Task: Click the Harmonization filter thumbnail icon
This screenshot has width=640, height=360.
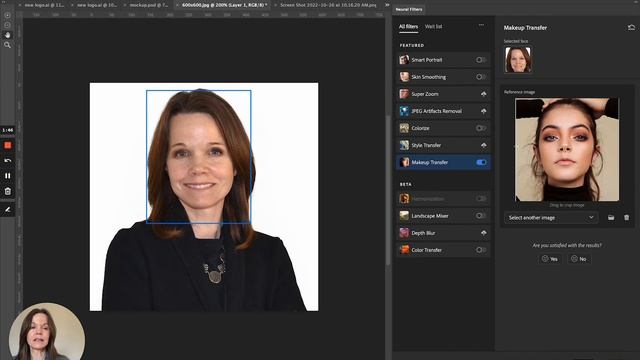Action: coord(404,199)
